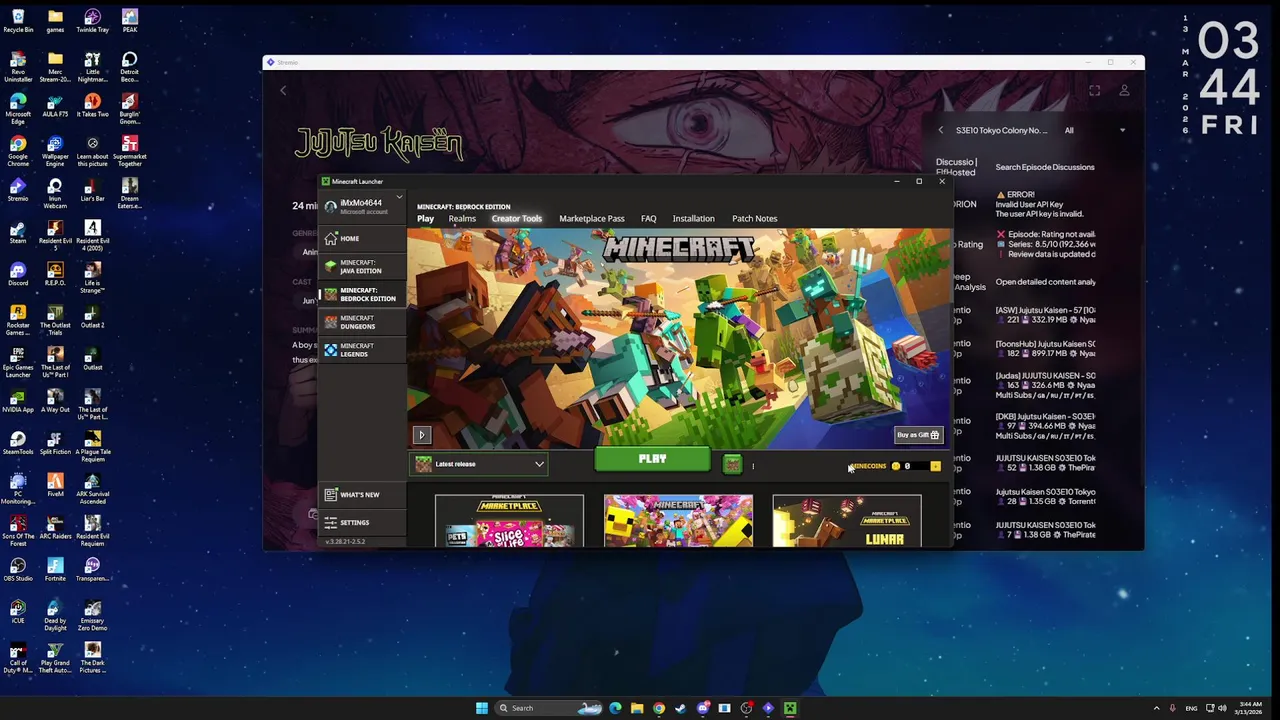Open the three-dot options beside Play
Image resolution: width=1280 pixels, height=720 pixels.
[x=753, y=465]
